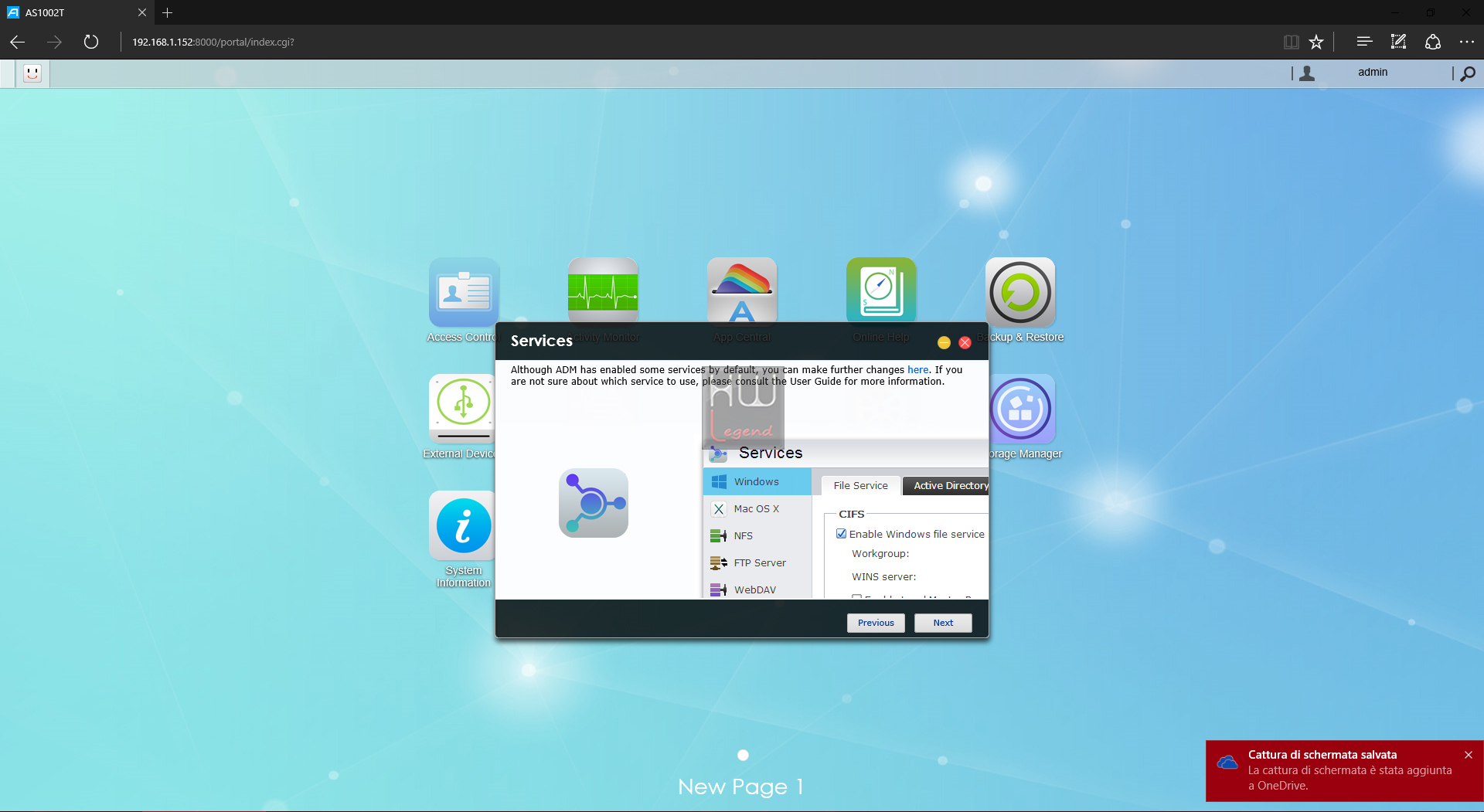
Task: Reload the browser page
Action: pyautogui.click(x=91, y=42)
